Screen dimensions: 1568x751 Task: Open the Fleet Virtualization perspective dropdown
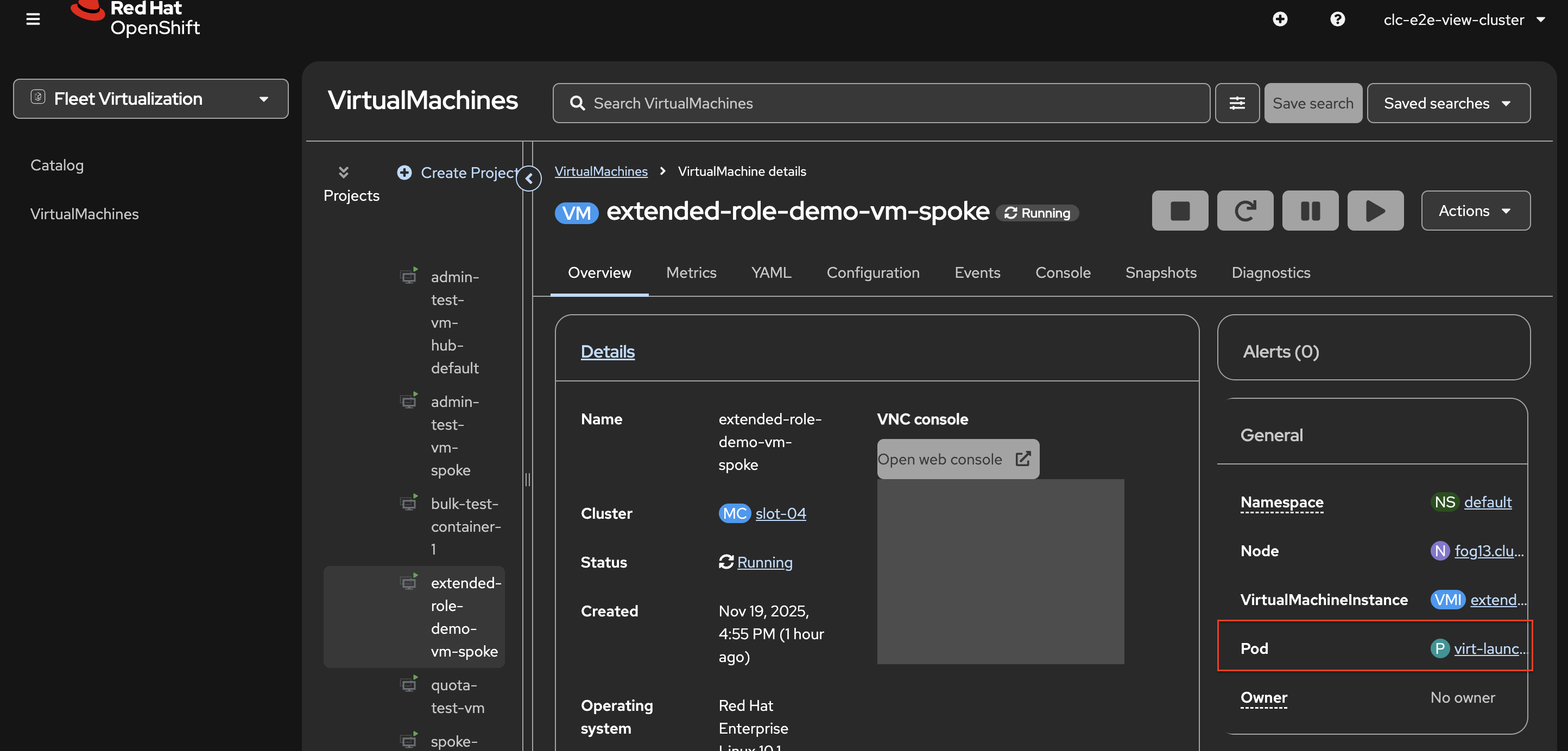(150, 99)
